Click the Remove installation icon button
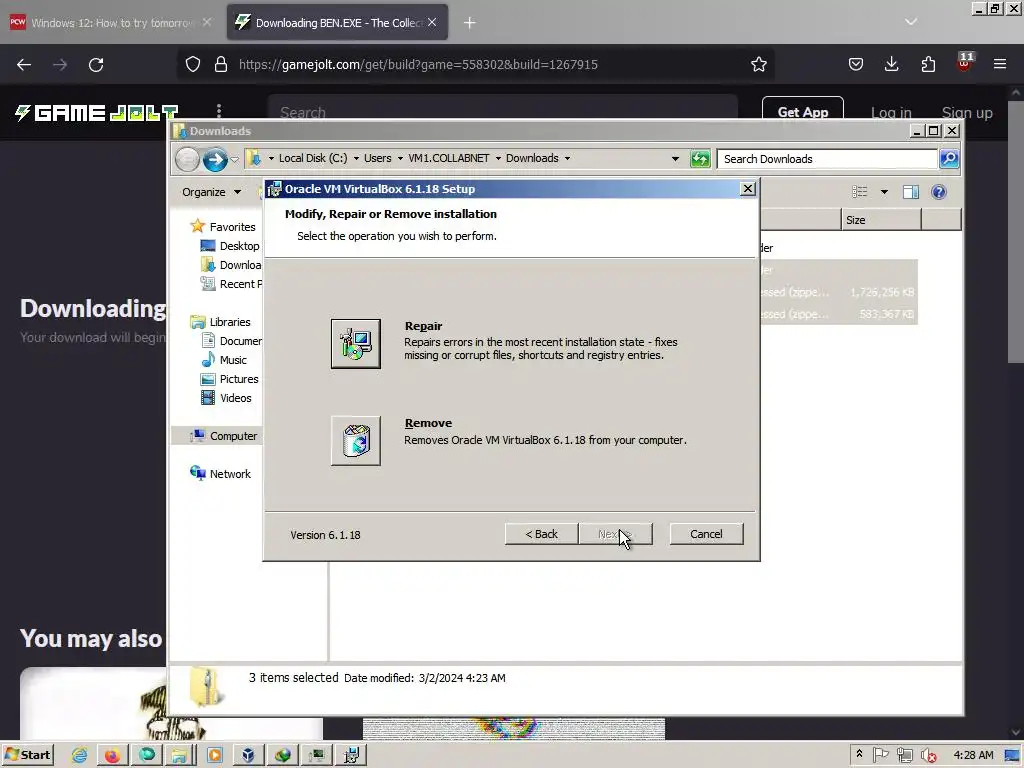Viewport: 1024px width, 768px height. pyautogui.click(x=355, y=440)
